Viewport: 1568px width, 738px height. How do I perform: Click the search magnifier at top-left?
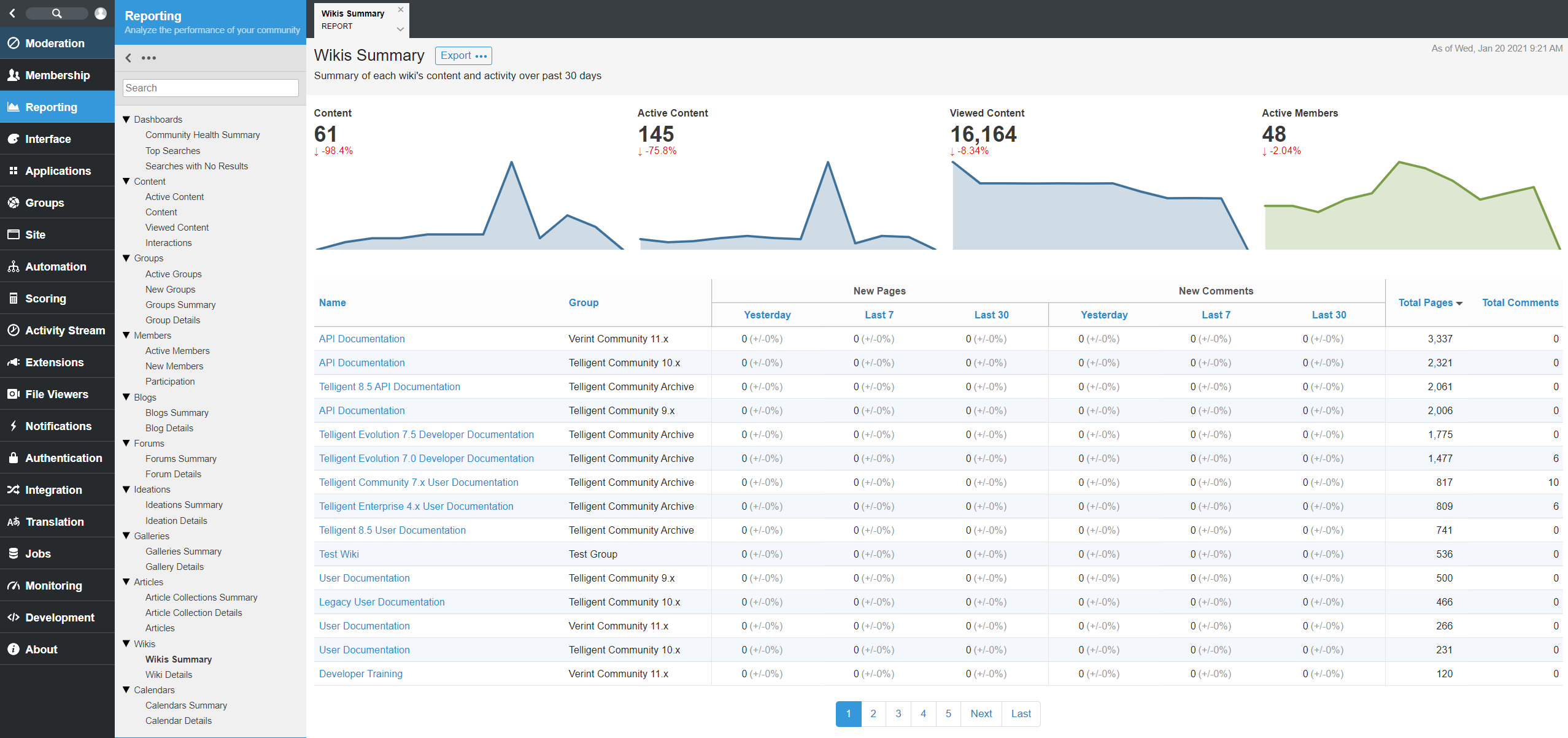tap(57, 13)
